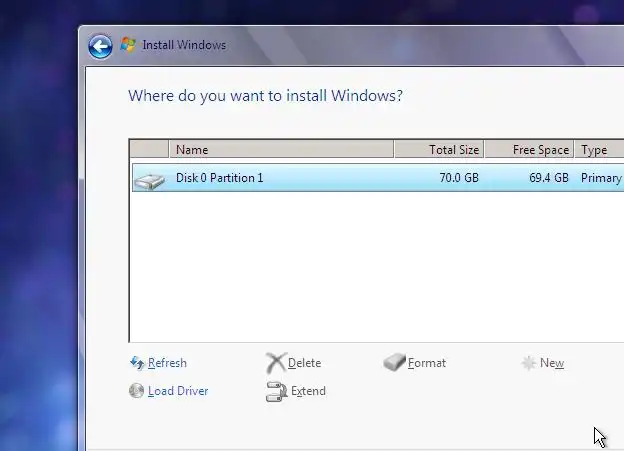Image resolution: width=624 pixels, height=451 pixels.
Task: Open the Format option link
Action: click(427, 363)
